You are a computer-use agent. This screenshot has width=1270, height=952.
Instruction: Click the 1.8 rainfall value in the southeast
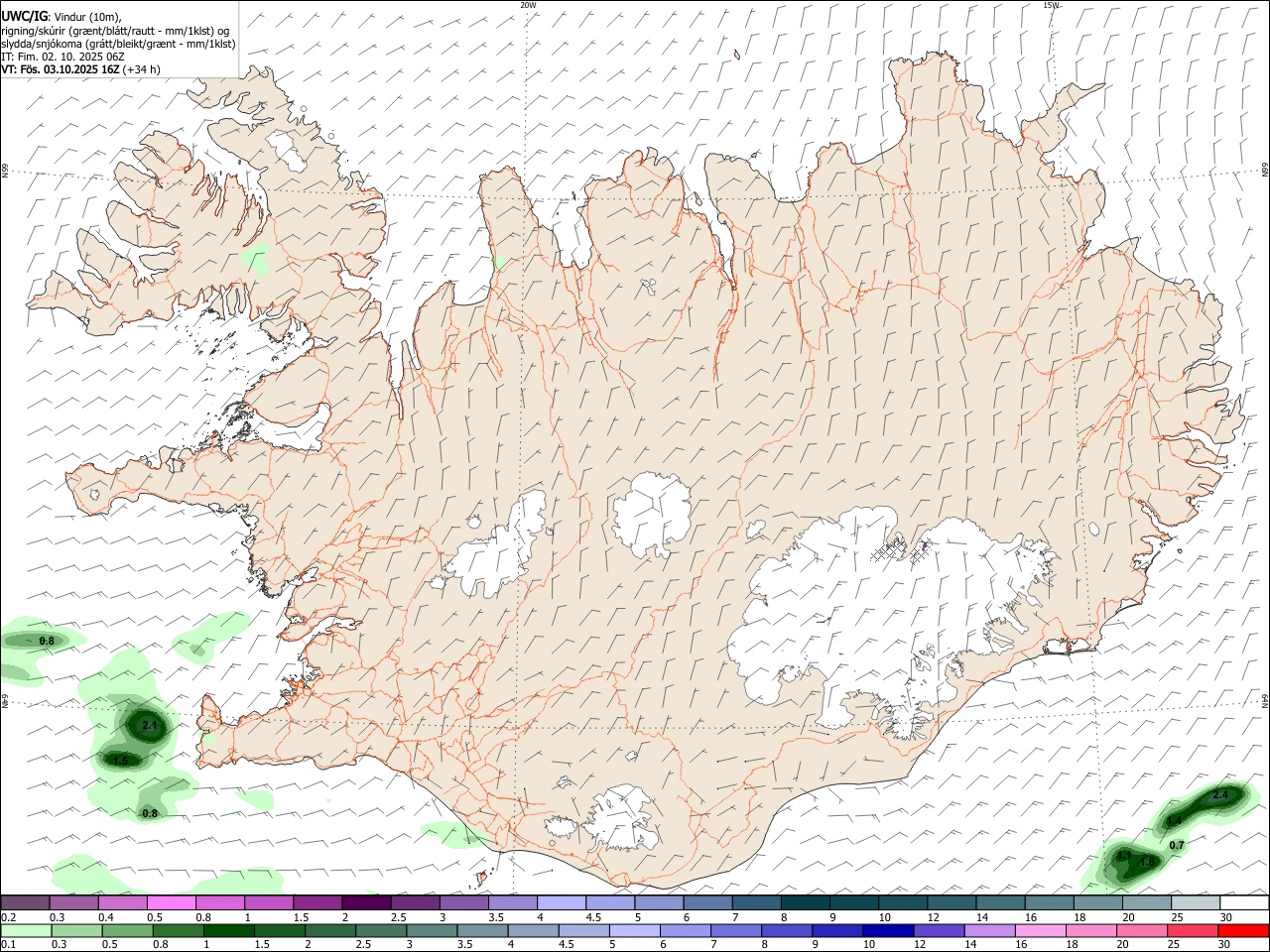click(x=1147, y=863)
